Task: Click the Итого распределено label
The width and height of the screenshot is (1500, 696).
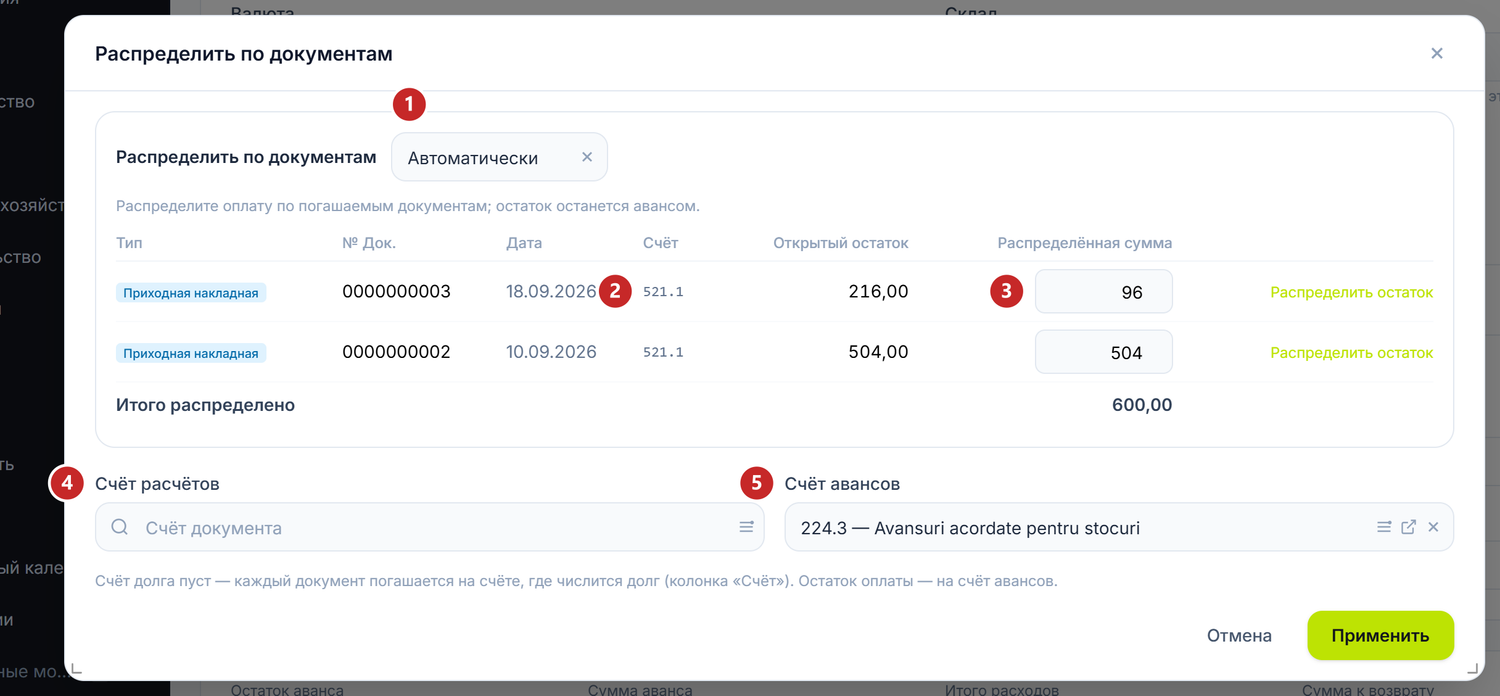Action: [x=206, y=405]
